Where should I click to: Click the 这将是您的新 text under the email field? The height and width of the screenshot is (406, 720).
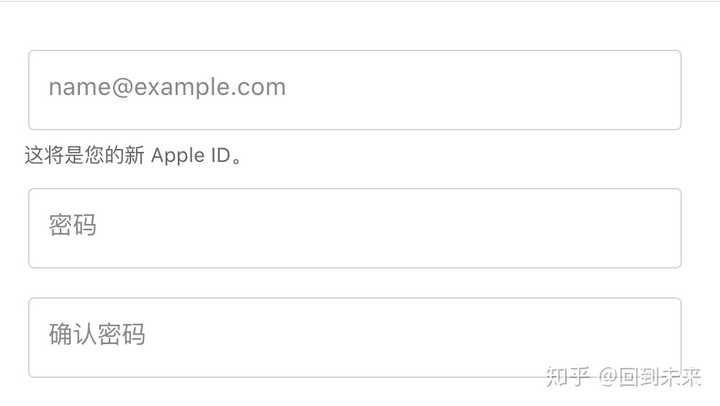84,157
